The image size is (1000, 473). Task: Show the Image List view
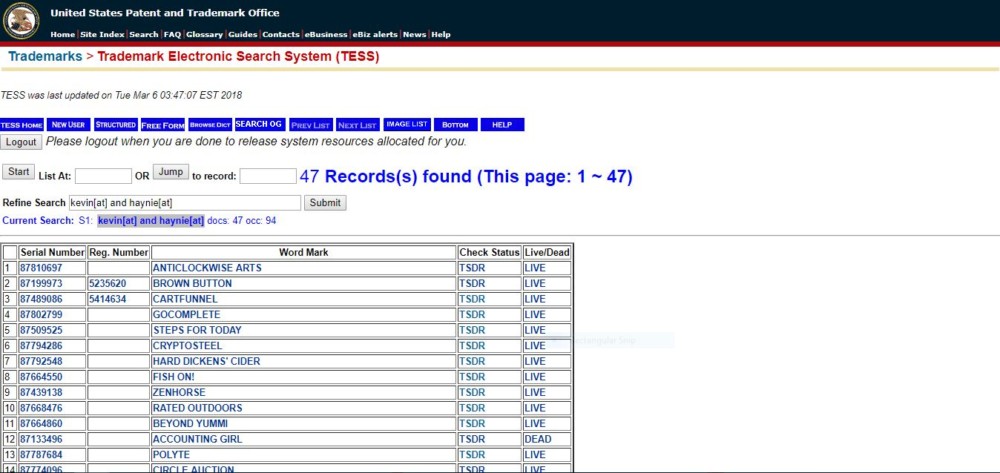pyautogui.click(x=407, y=125)
